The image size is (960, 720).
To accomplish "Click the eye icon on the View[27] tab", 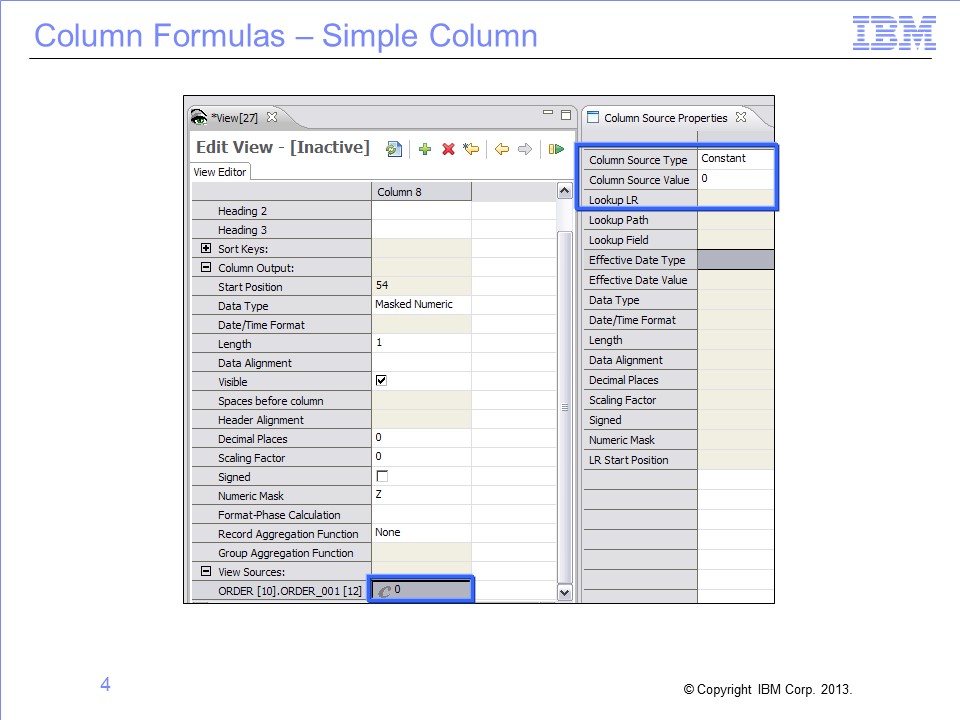I will (199, 117).
